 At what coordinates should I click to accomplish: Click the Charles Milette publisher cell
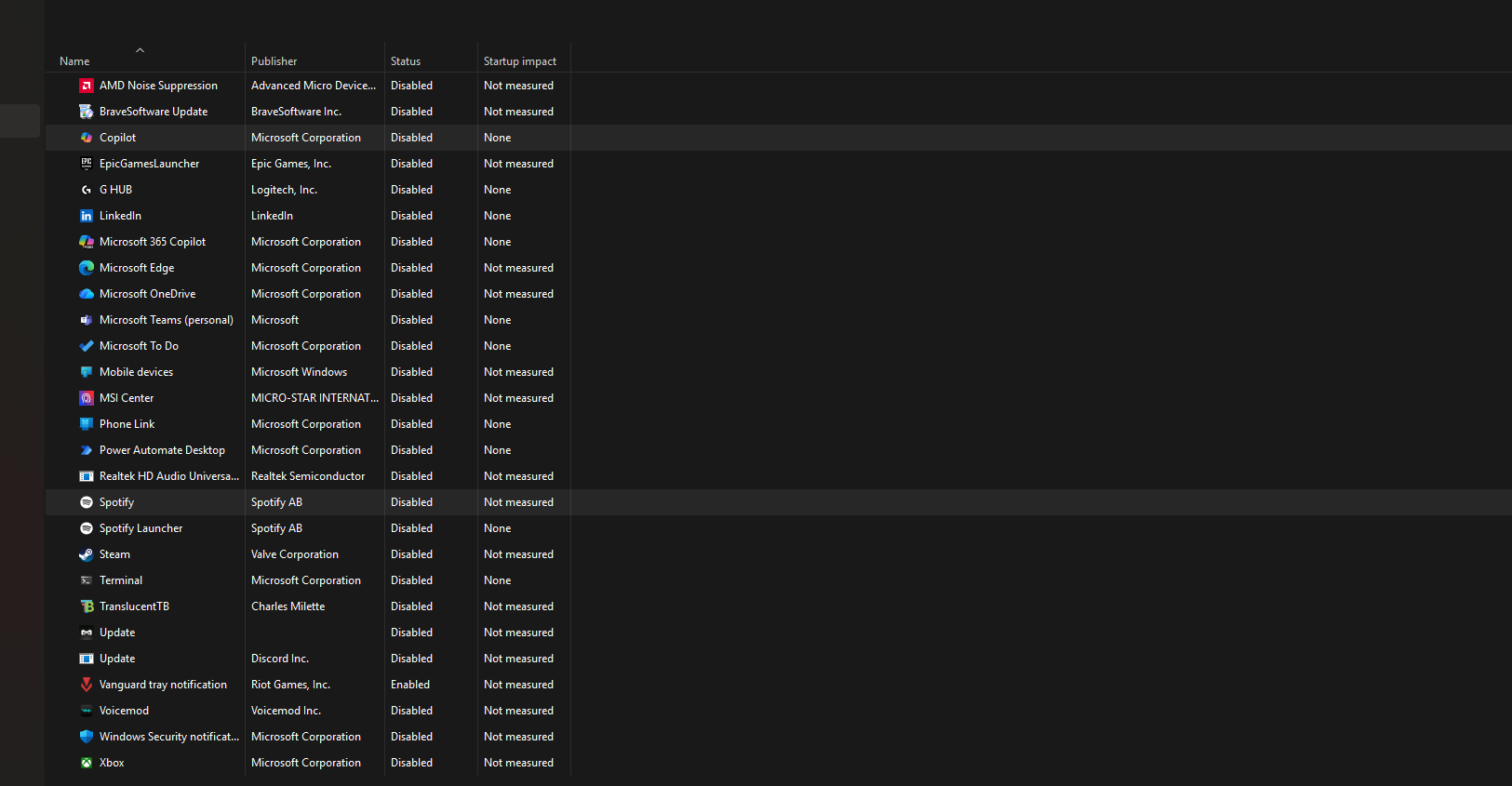(x=288, y=606)
